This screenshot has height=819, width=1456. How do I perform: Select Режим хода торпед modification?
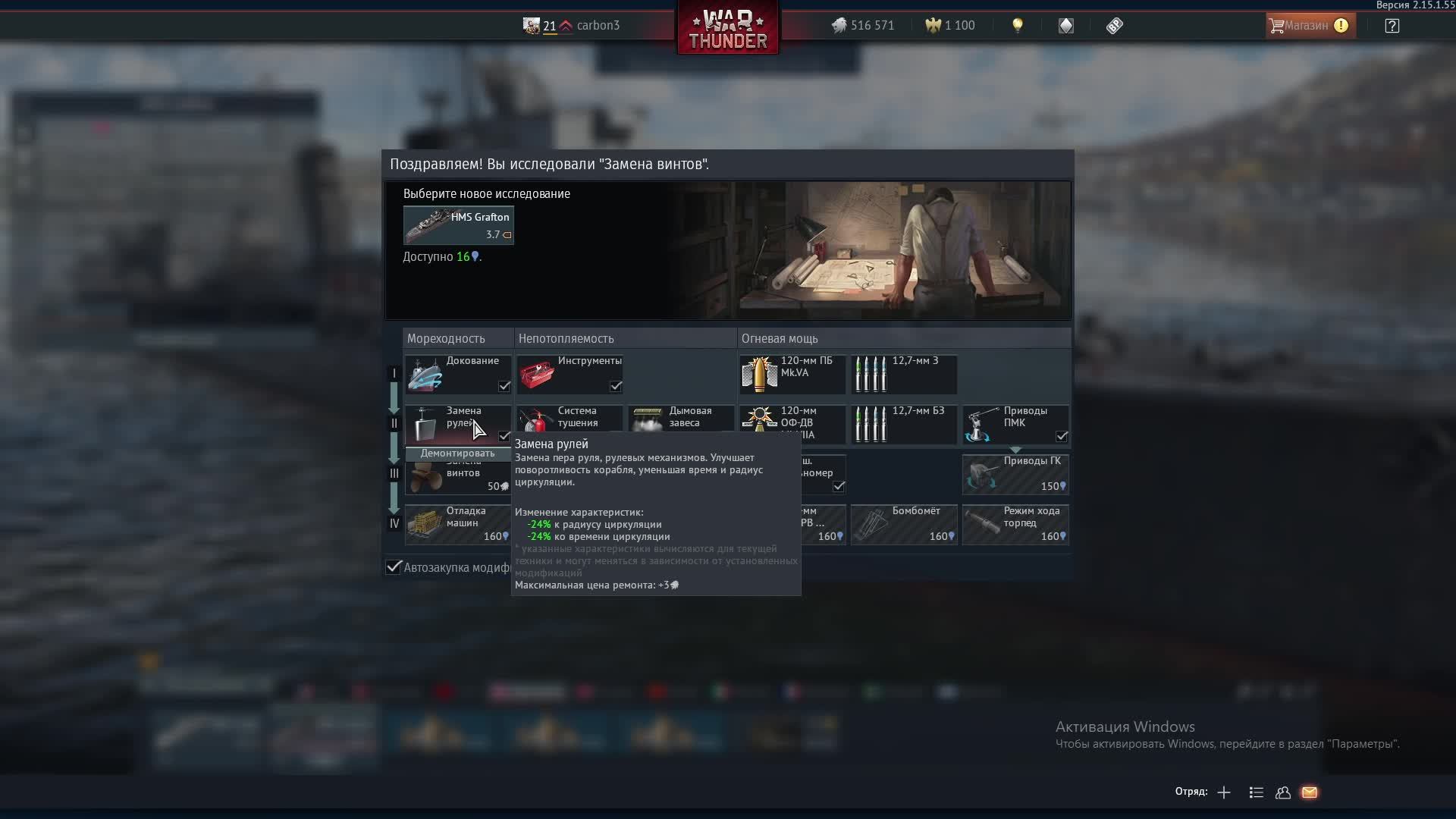[x=1015, y=525]
